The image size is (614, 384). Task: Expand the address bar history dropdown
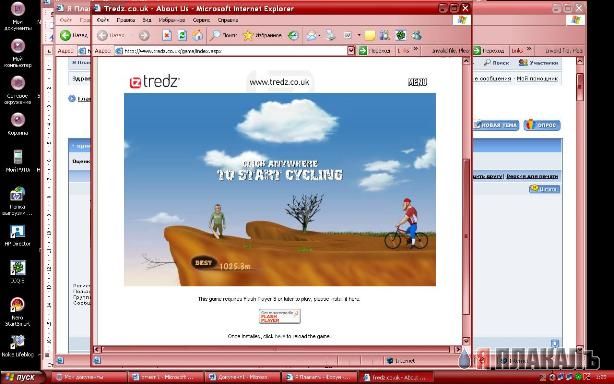351,51
